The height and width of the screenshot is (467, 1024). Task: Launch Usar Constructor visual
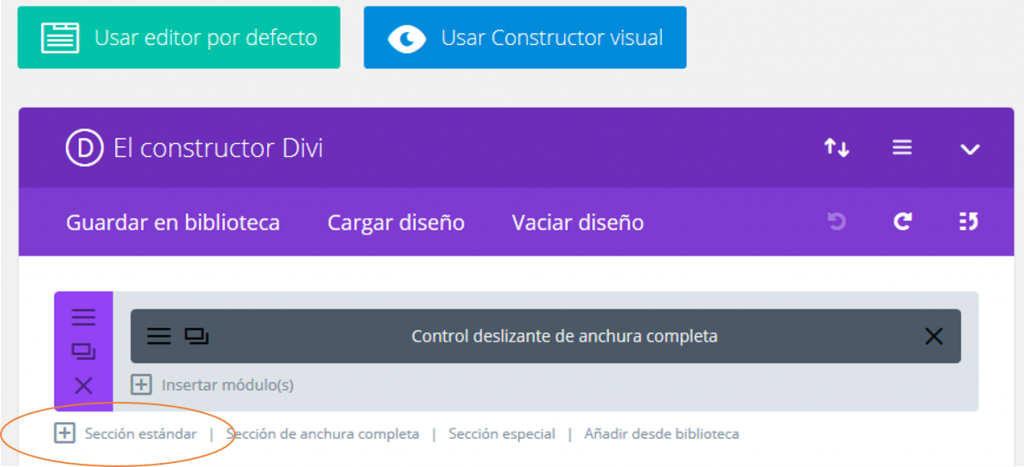pyautogui.click(x=525, y=38)
